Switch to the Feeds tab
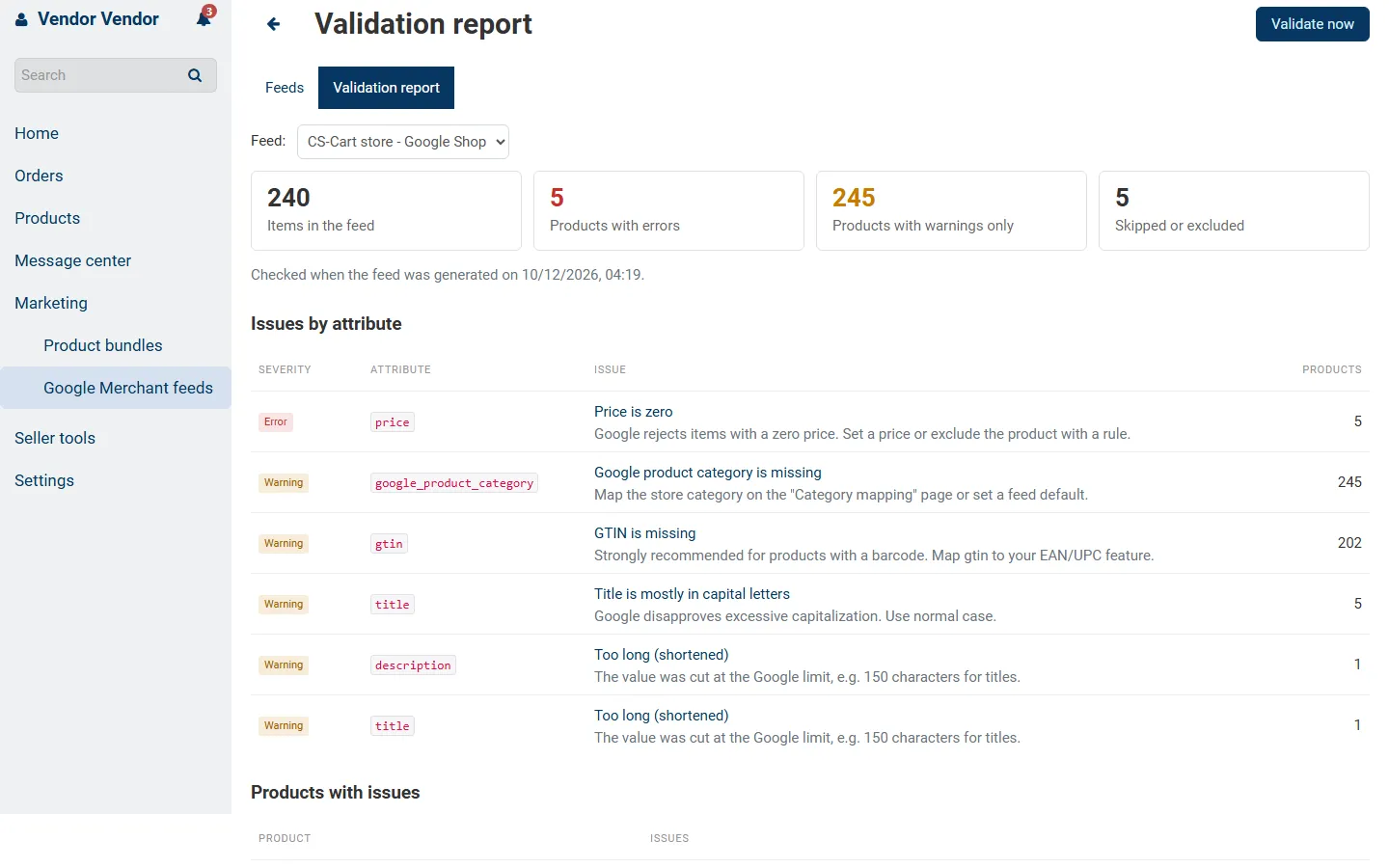The height and width of the screenshot is (868, 1389). point(285,88)
